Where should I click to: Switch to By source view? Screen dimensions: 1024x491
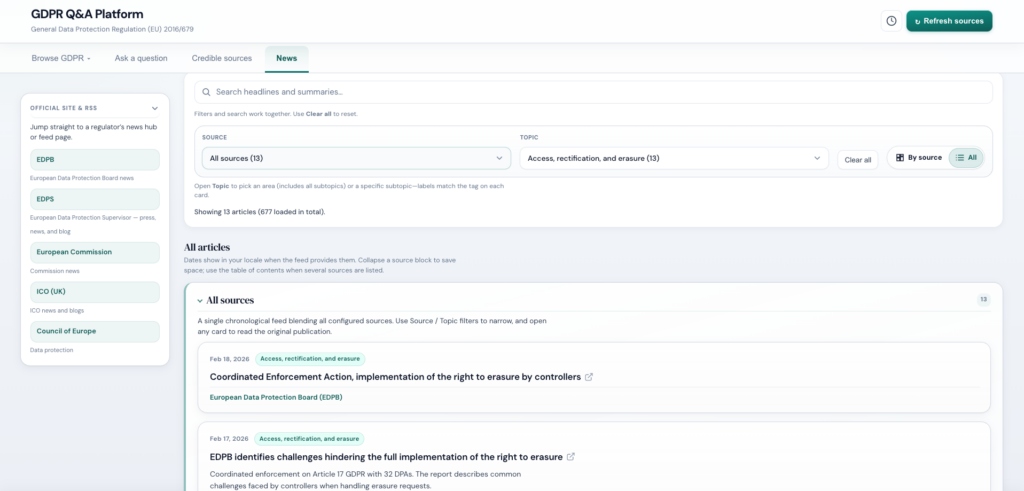pyautogui.click(x=918, y=158)
